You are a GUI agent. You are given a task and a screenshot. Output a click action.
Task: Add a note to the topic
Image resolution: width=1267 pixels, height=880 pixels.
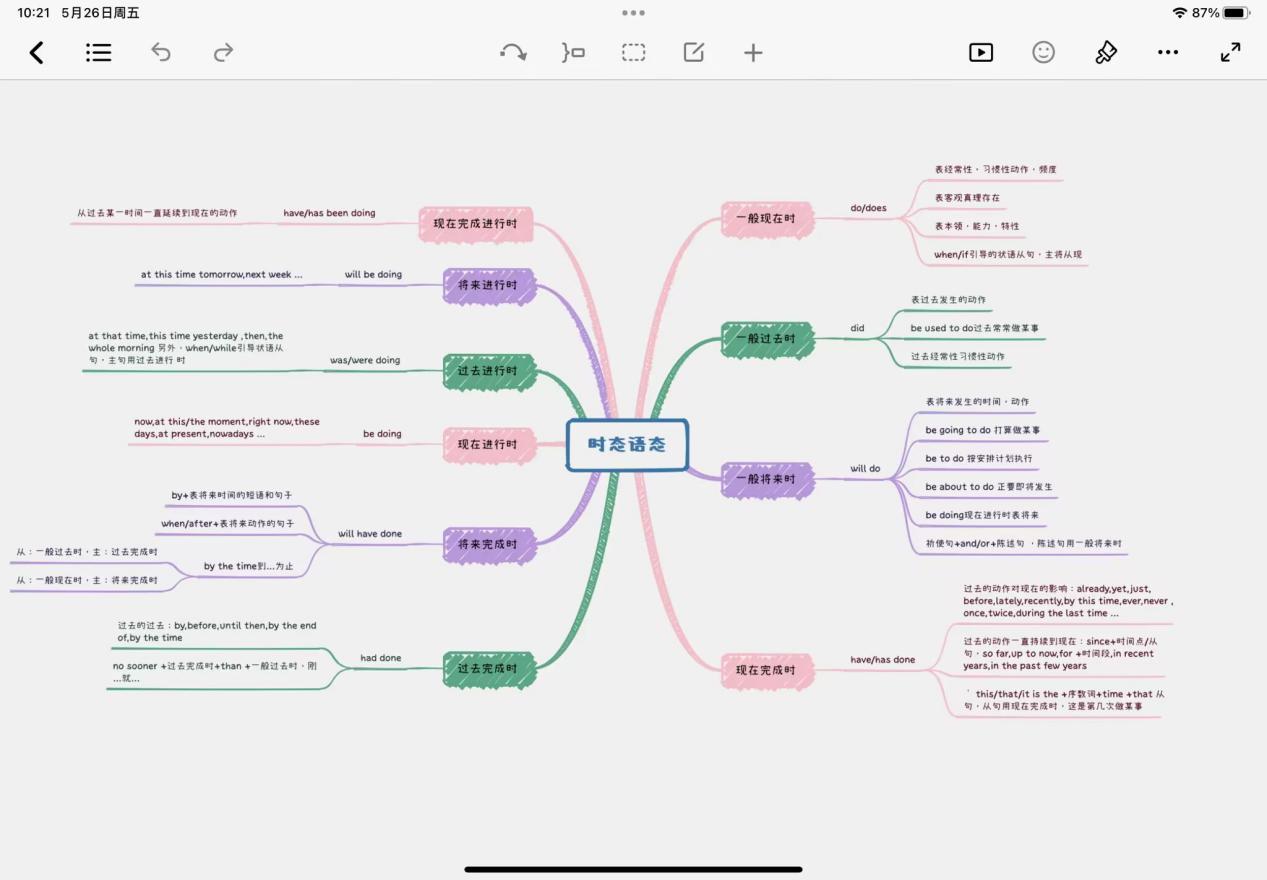pos(694,53)
